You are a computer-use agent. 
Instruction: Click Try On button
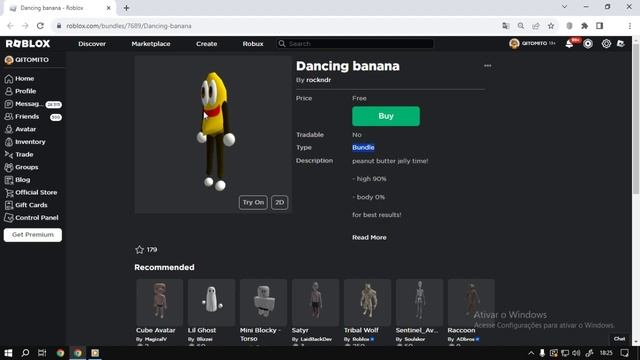pyautogui.click(x=253, y=202)
